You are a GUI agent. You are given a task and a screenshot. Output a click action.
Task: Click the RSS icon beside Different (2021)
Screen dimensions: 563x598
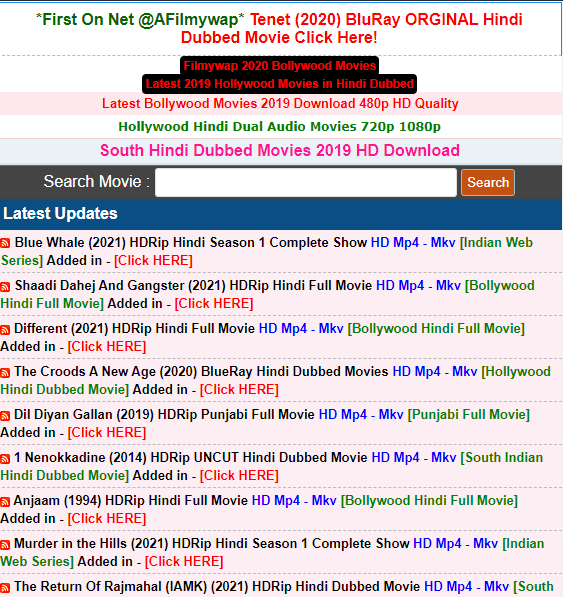click(x=5, y=330)
